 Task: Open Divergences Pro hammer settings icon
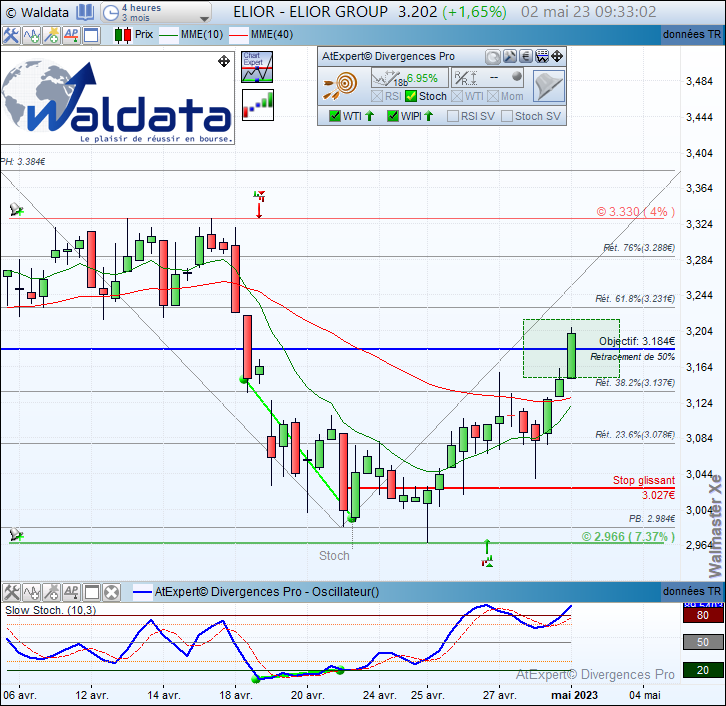pos(510,56)
